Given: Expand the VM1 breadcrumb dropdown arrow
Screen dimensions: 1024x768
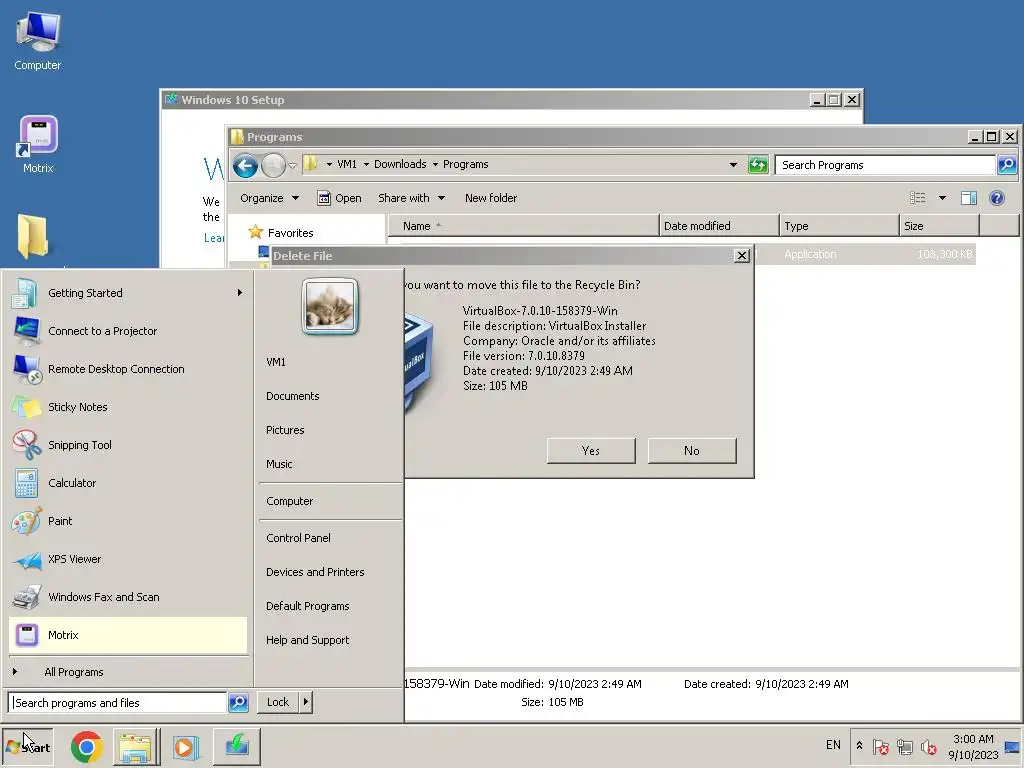Looking at the screenshot, I should (366, 165).
